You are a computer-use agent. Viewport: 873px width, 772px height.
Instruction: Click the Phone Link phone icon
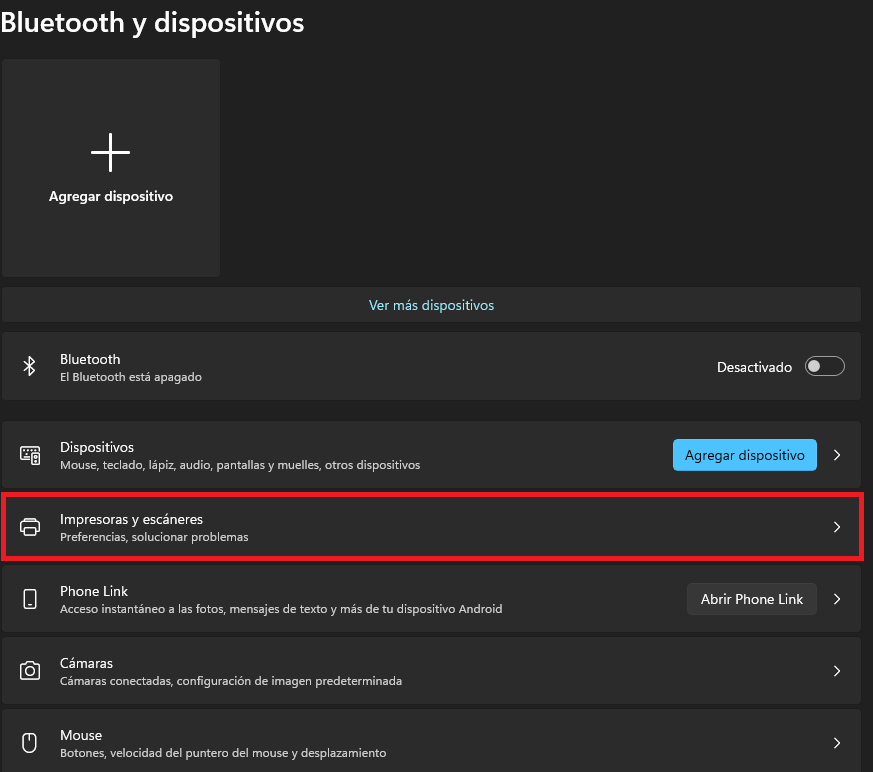(x=30, y=599)
